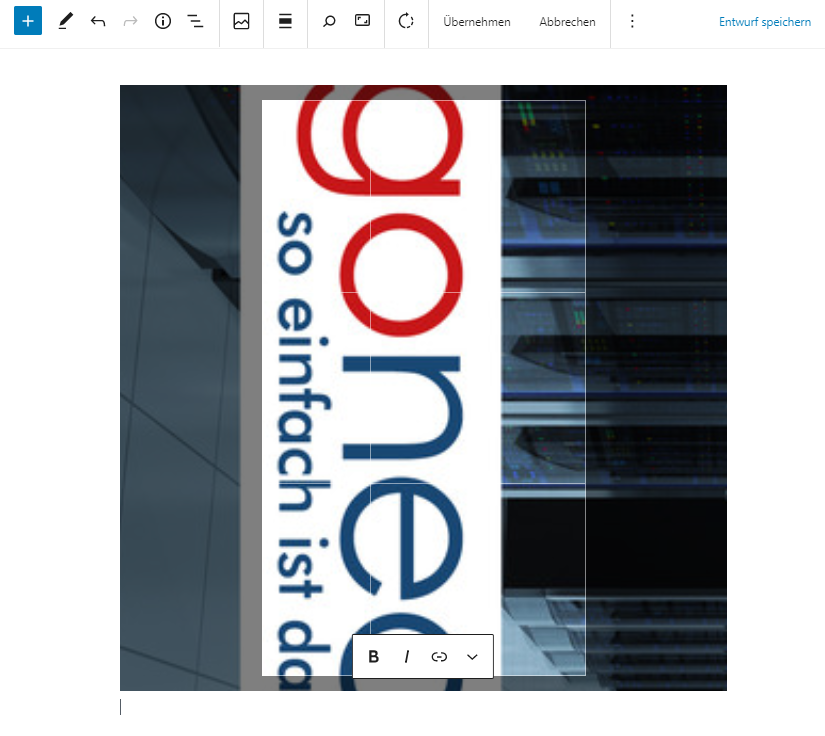Select the pencil edit tools icon

65,21
